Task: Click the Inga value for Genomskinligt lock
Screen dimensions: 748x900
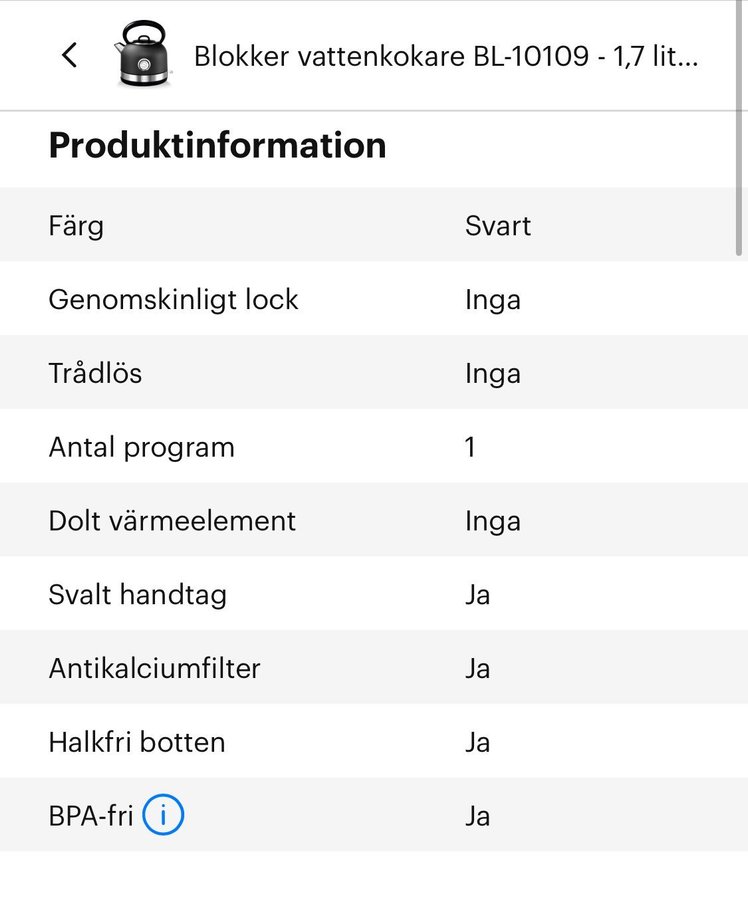Action: 492,299
